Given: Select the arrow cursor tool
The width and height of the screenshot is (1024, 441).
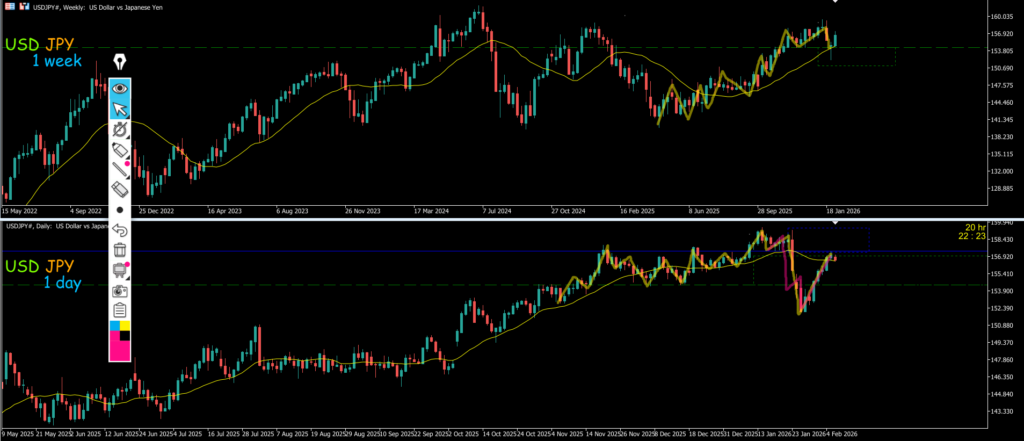Looking at the screenshot, I should tap(120, 109).
